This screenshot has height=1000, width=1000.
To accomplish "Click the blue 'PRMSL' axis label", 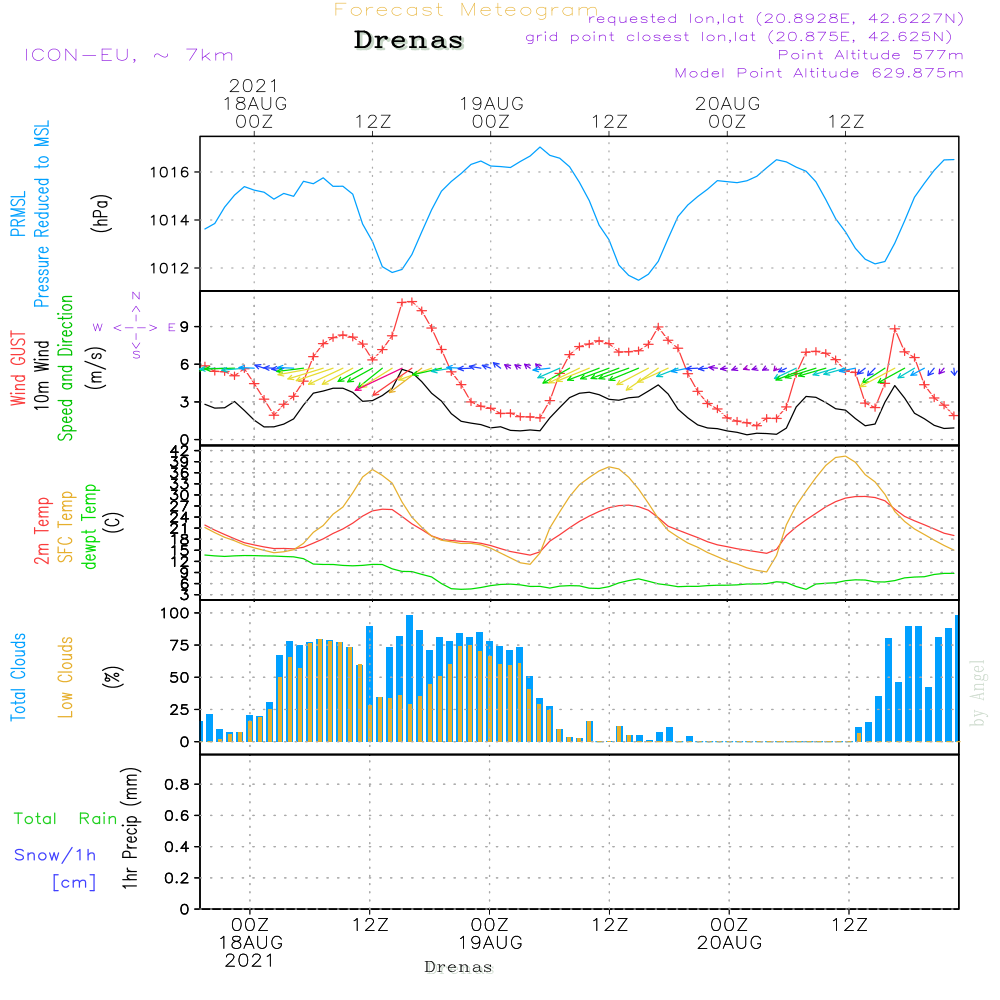I will coord(18,214).
